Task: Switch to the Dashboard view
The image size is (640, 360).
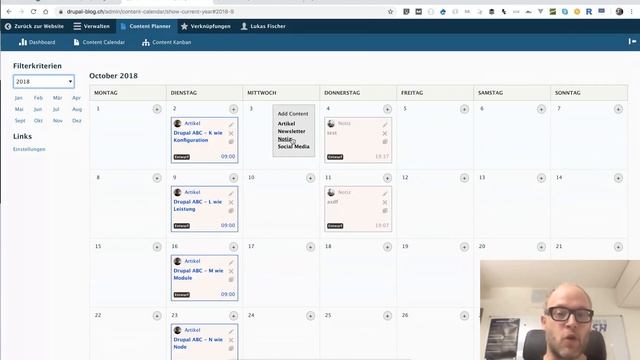Action: (37, 42)
